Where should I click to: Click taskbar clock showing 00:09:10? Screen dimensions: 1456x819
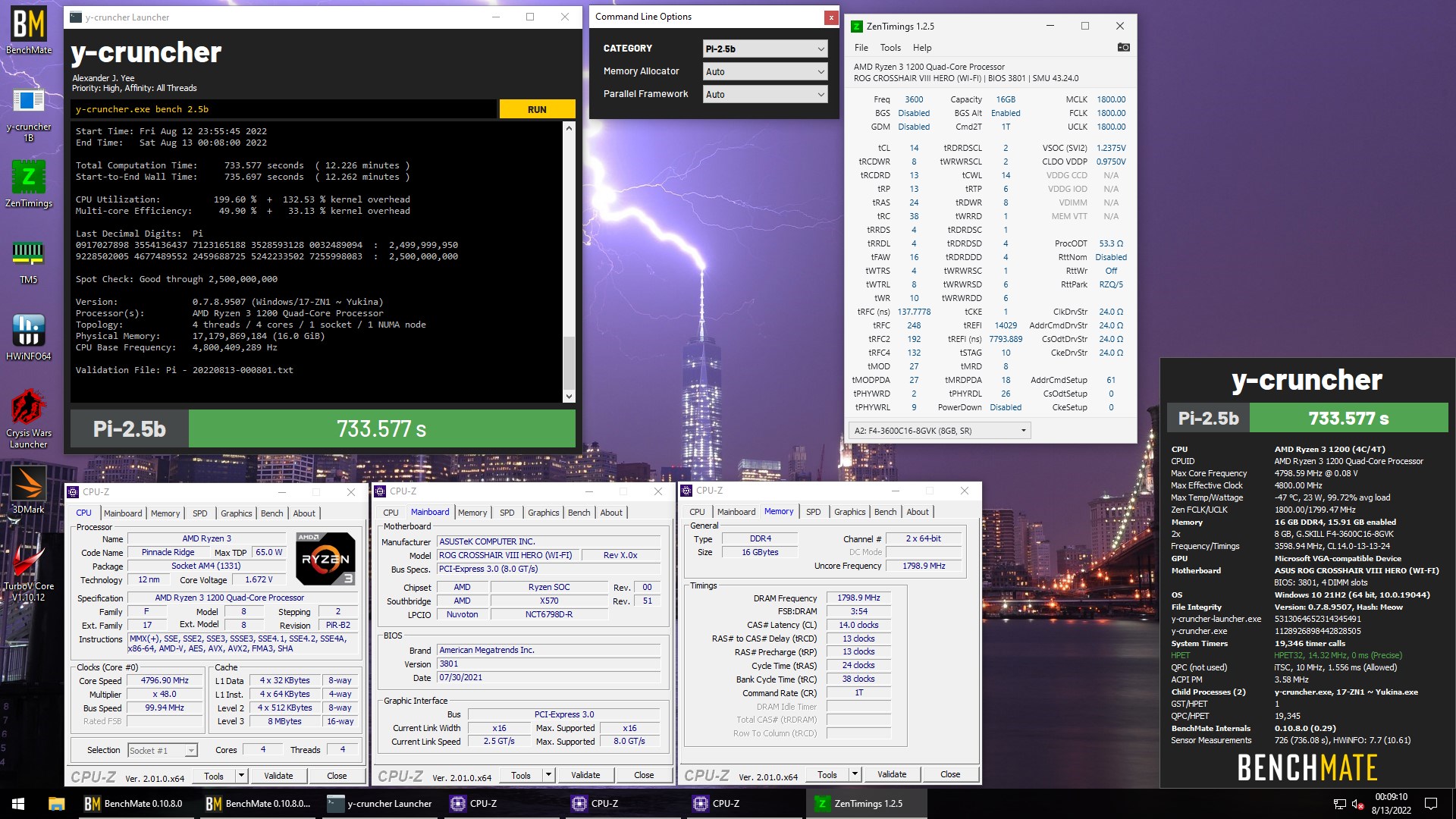[1391, 804]
